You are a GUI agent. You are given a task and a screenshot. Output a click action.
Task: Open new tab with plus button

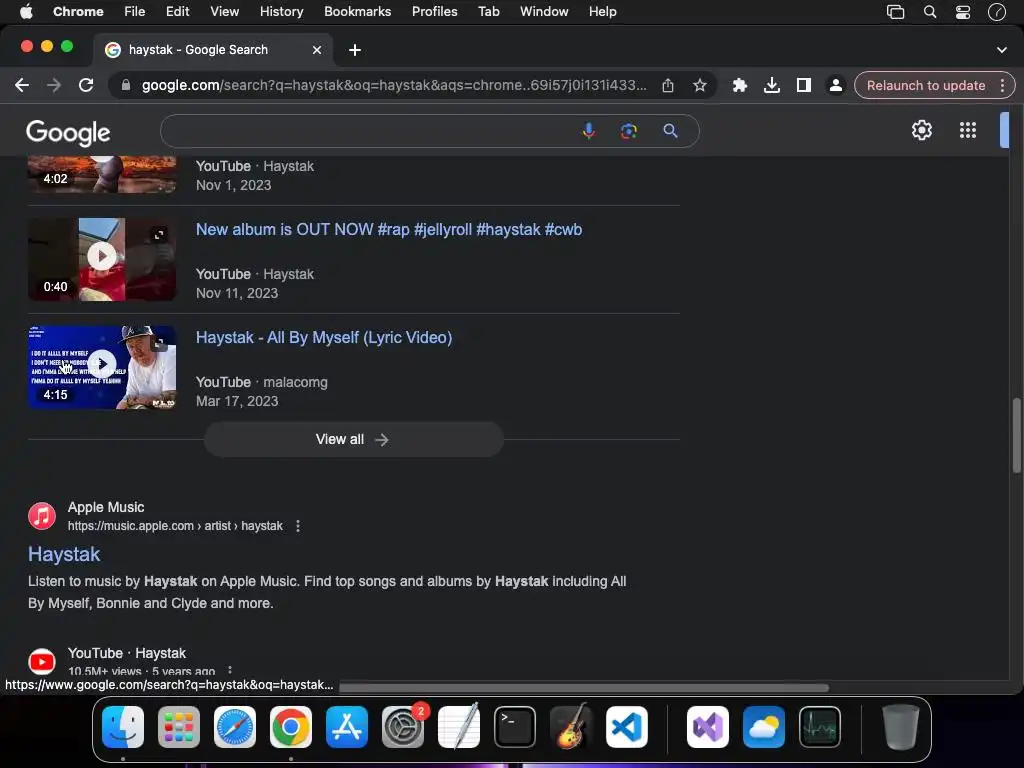point(355,50)
